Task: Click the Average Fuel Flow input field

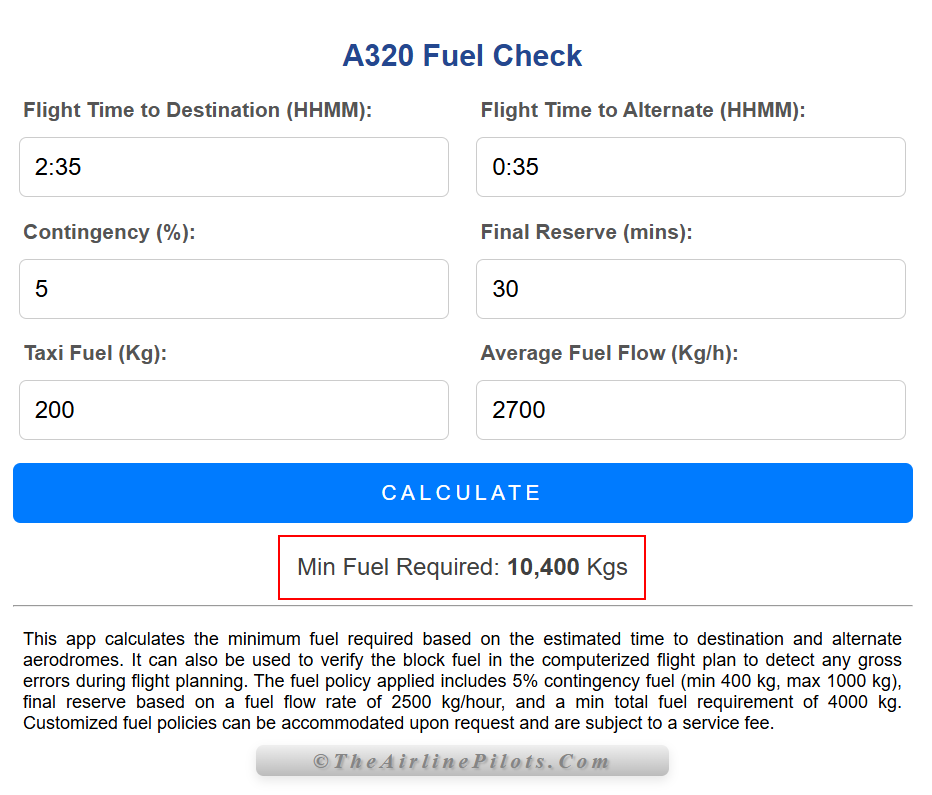Action: [x=690, y=410]
